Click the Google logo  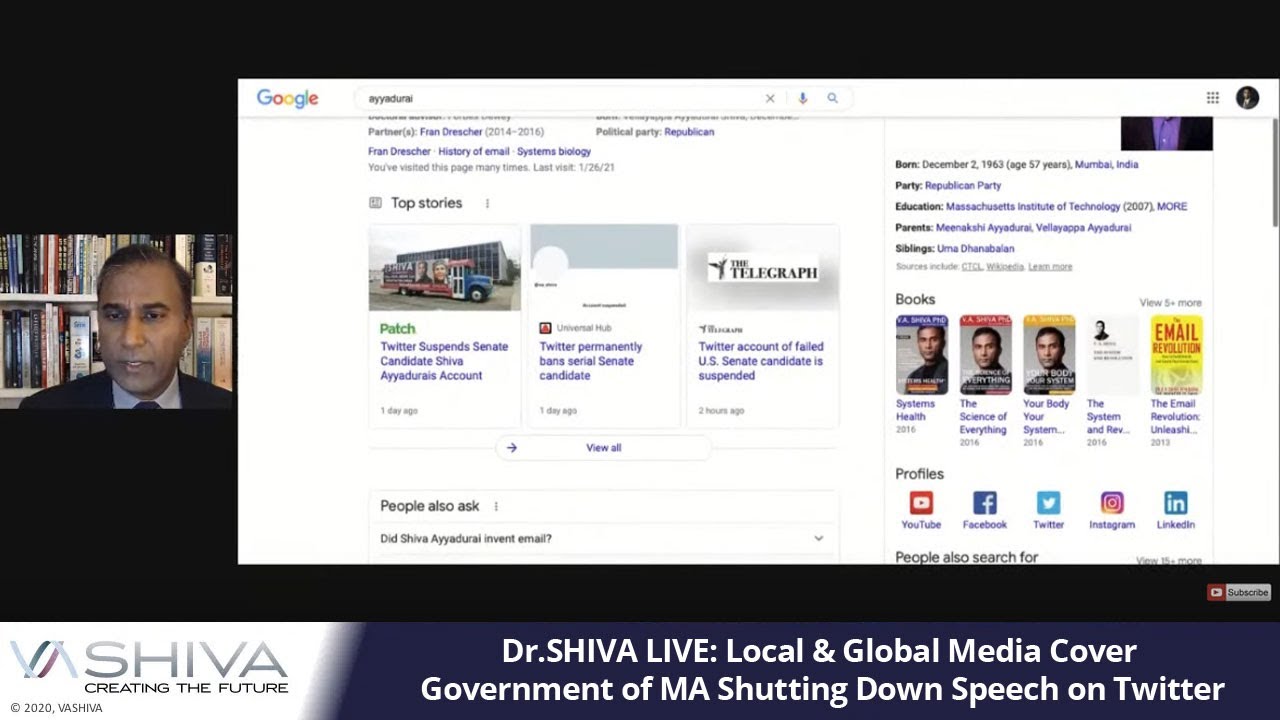point(287,98)
